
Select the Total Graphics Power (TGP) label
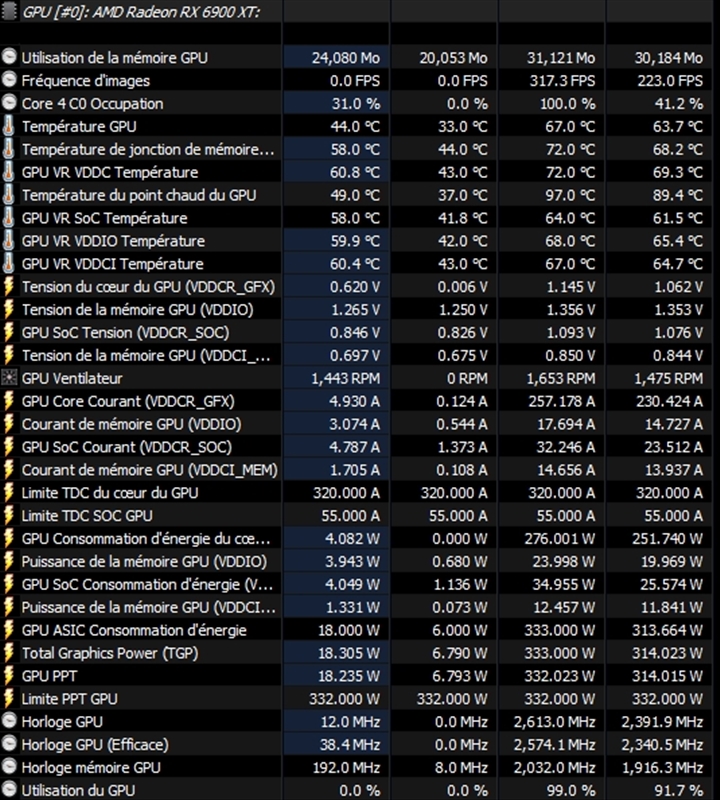pos(110,653)
